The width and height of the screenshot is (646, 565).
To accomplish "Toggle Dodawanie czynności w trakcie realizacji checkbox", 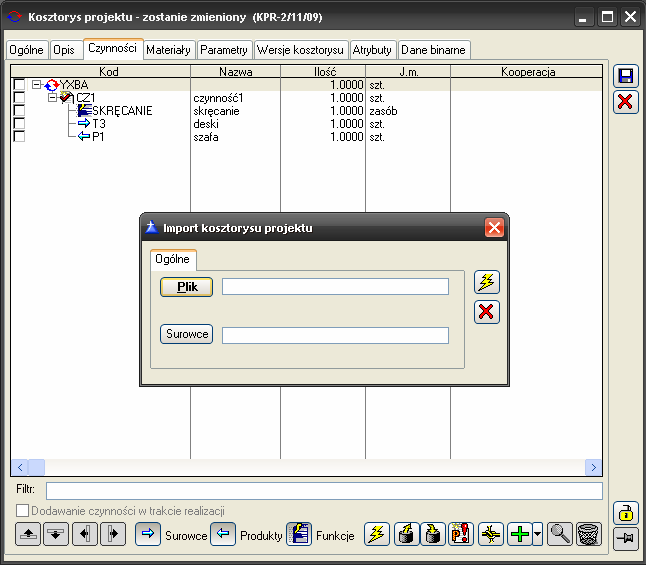I will 22,511.
